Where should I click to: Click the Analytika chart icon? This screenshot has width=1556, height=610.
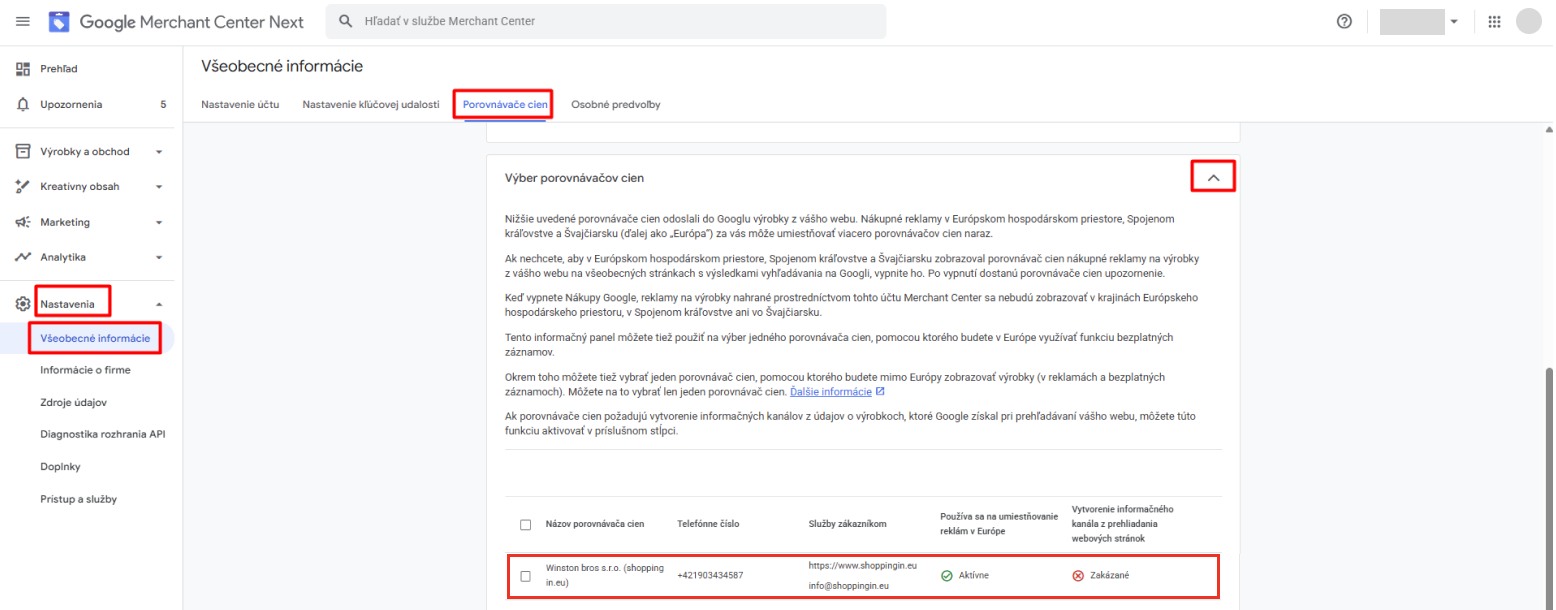[x=22, y=257]
